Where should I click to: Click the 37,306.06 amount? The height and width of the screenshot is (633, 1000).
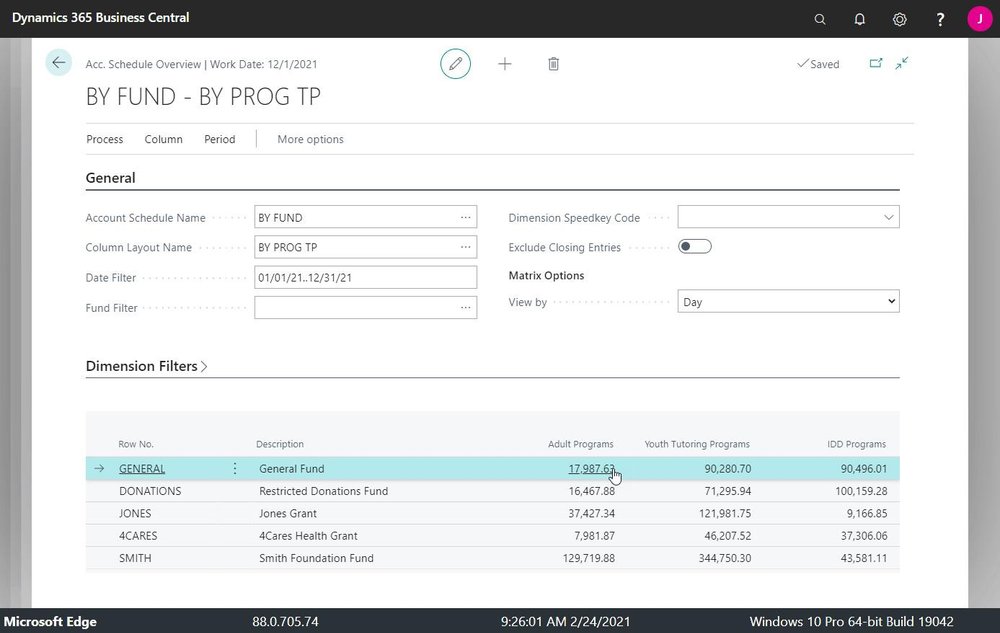coord(864,535)
